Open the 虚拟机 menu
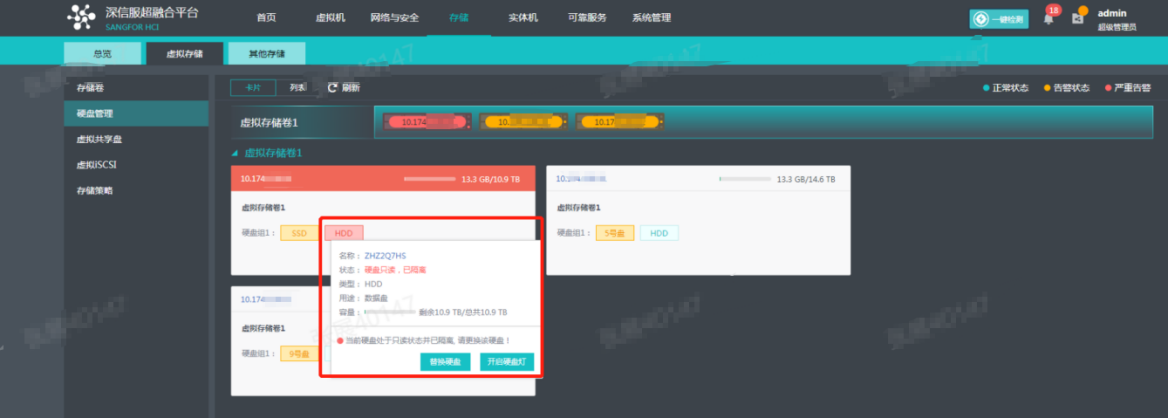 330,17
